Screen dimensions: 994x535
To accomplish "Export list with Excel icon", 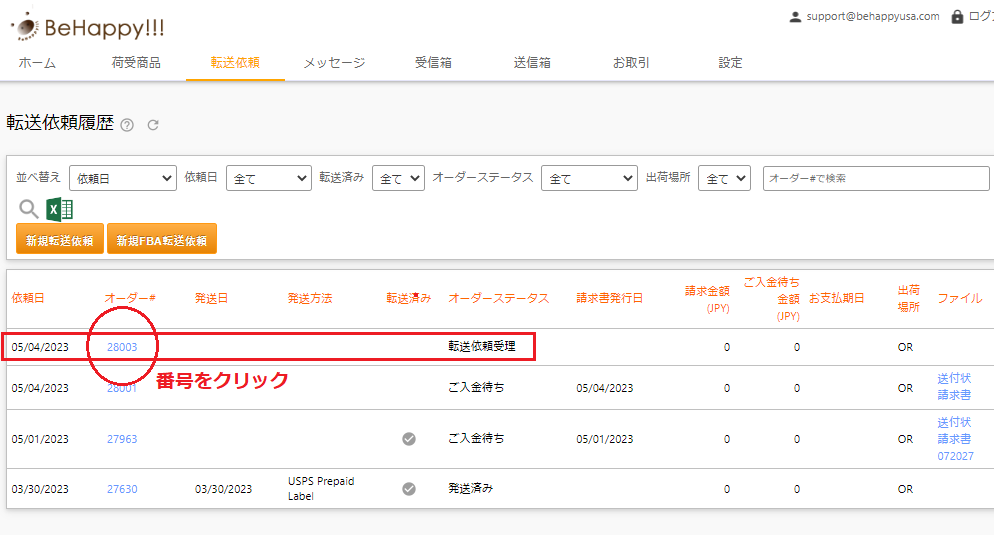I will (x=60, y=209).
